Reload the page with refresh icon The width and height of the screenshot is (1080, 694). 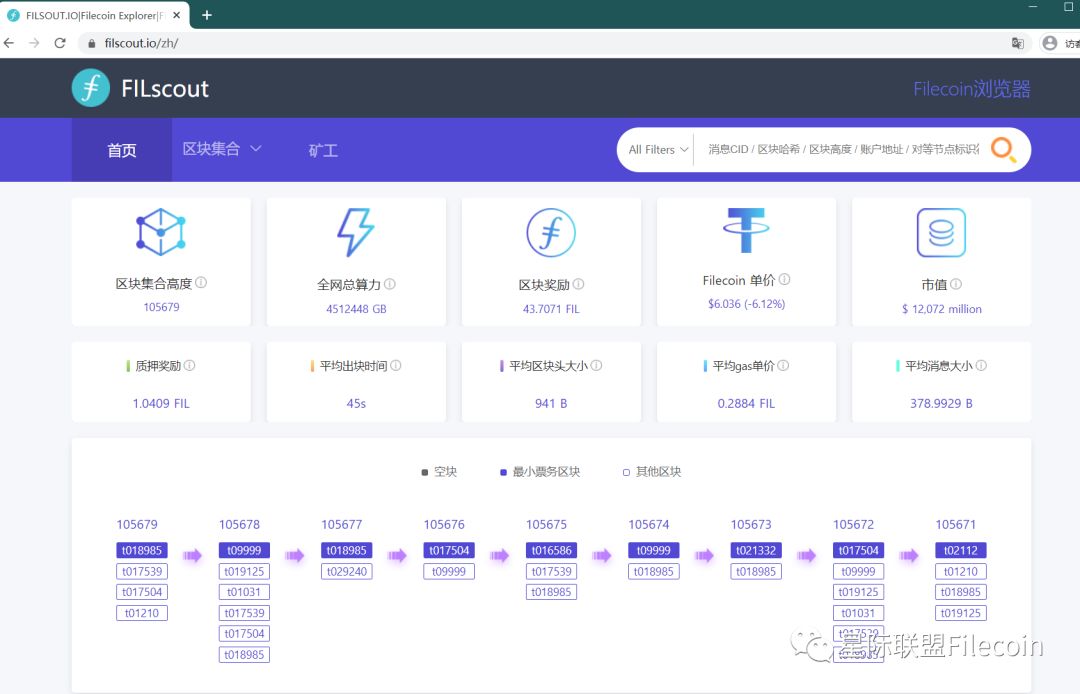coord(60,43)
